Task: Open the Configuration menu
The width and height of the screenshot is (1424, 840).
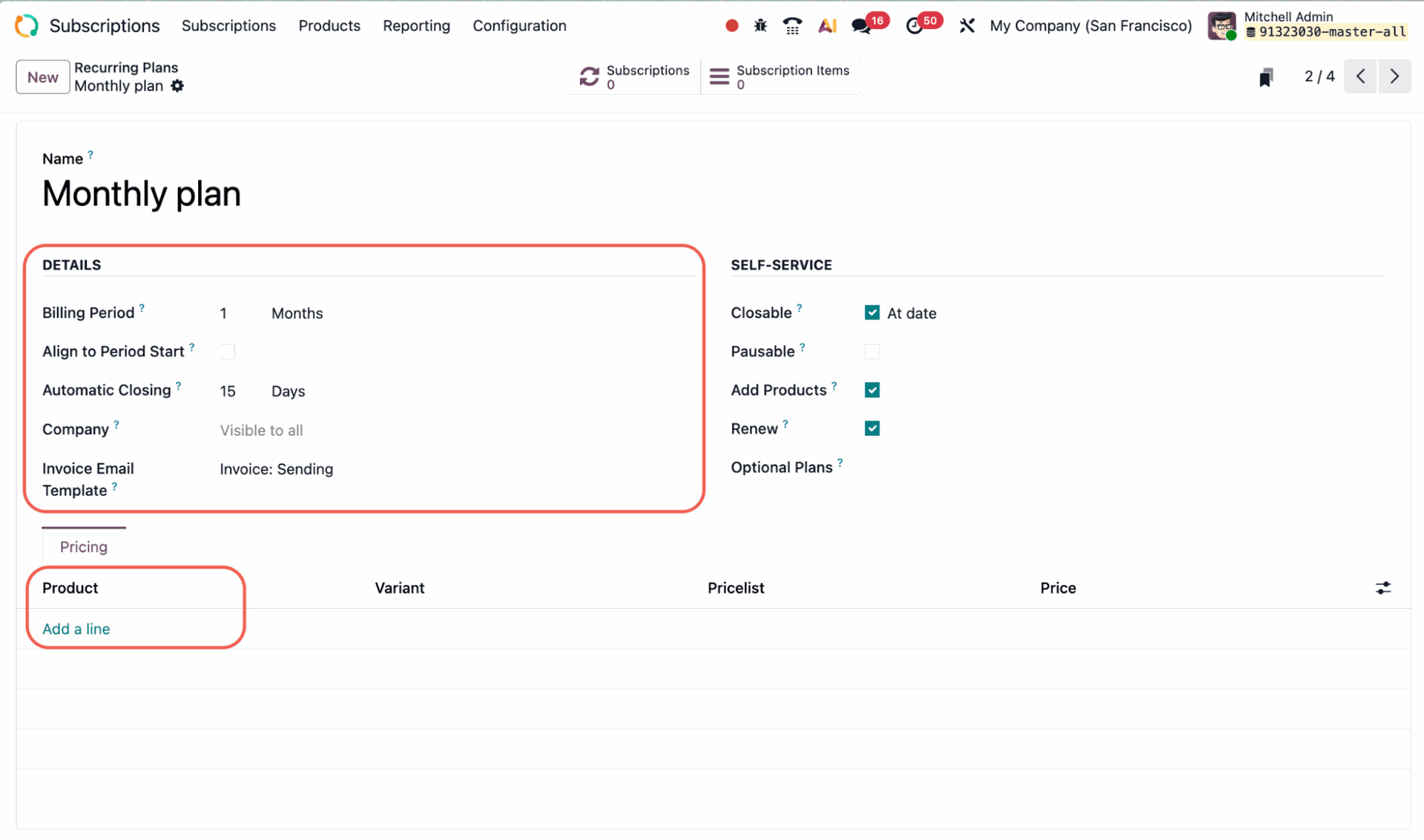Action: (x=519, y=26)
